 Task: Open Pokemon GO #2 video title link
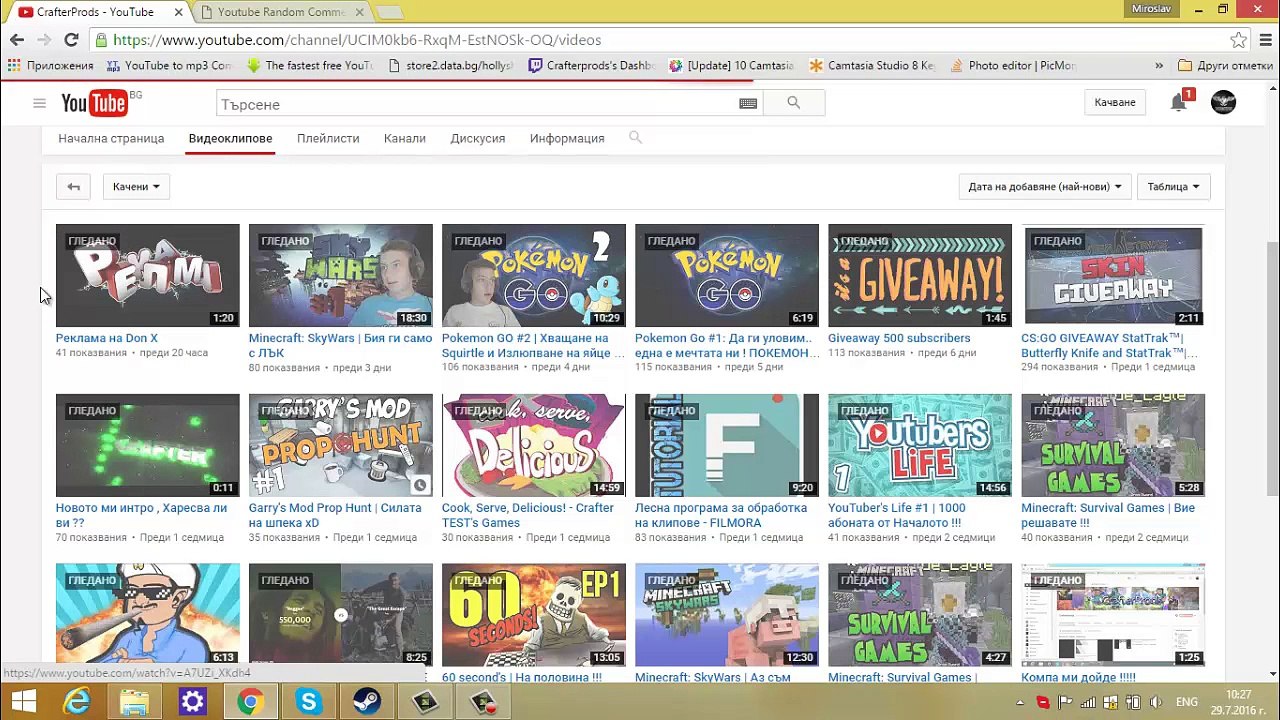tap(533, 345)
